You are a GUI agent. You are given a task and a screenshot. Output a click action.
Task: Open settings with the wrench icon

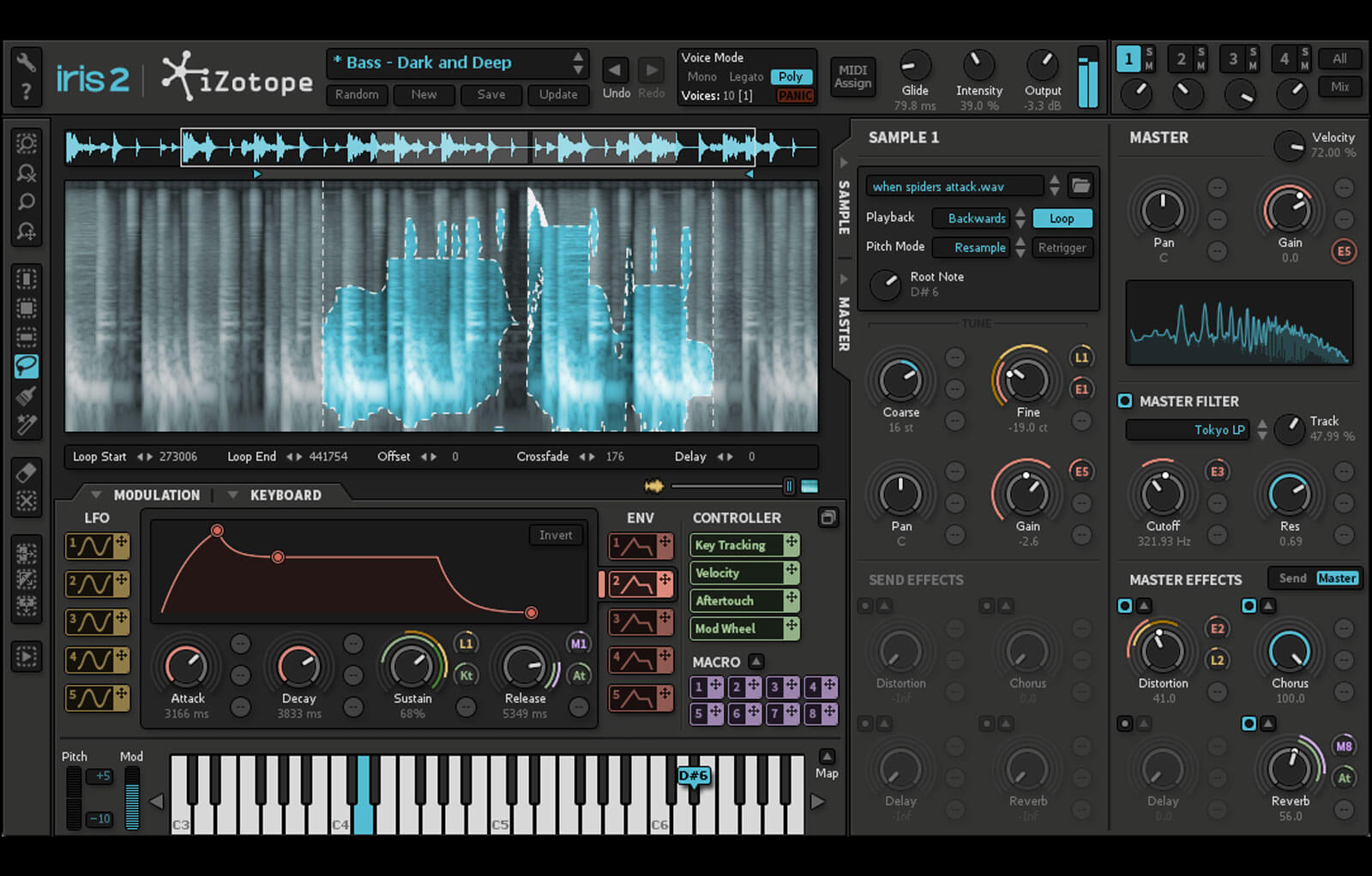coord(27,62)
